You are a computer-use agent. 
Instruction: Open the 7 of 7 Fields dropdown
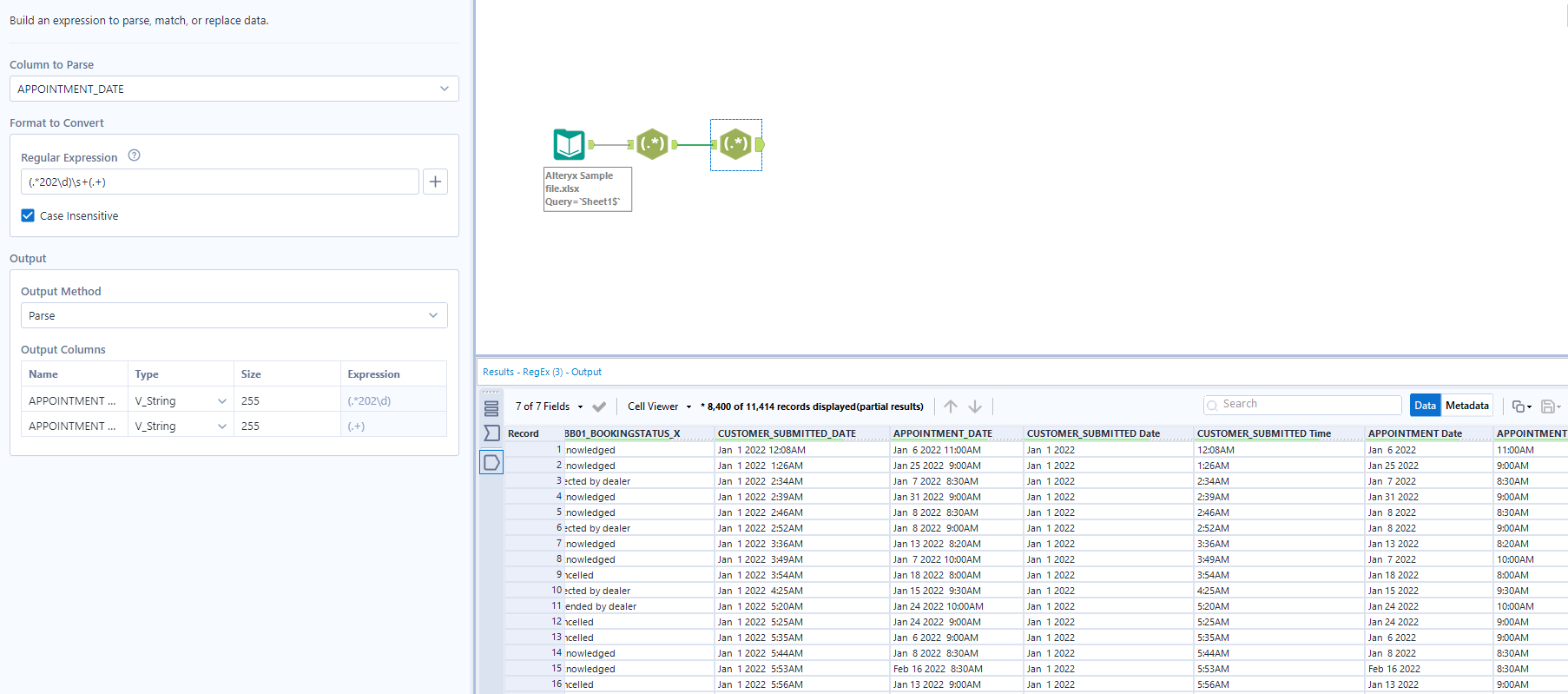point(549,406)
